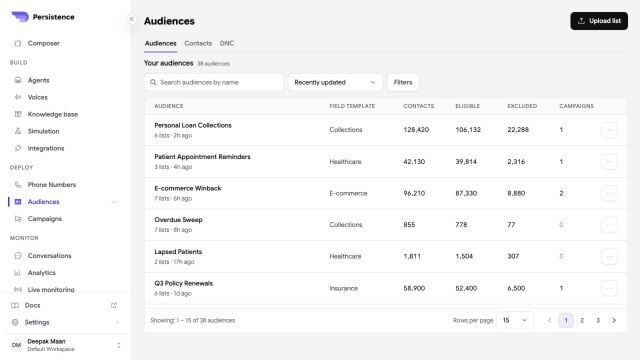Switch to the DNC tab

227,43
